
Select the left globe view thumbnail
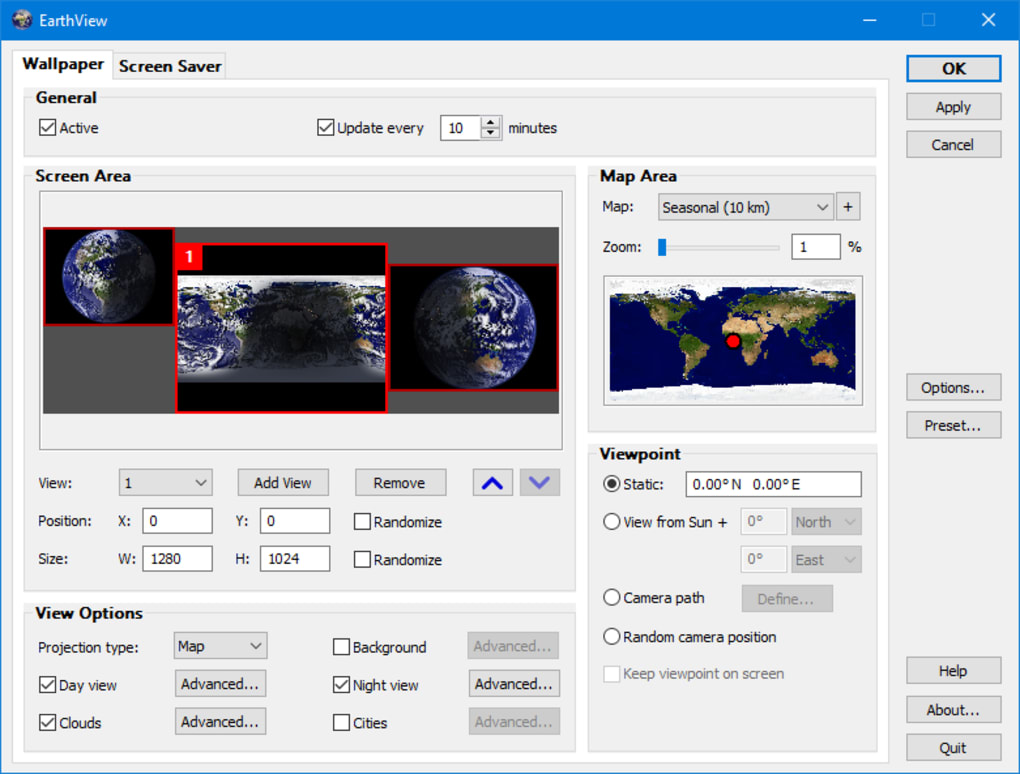(x=109, y=276)
